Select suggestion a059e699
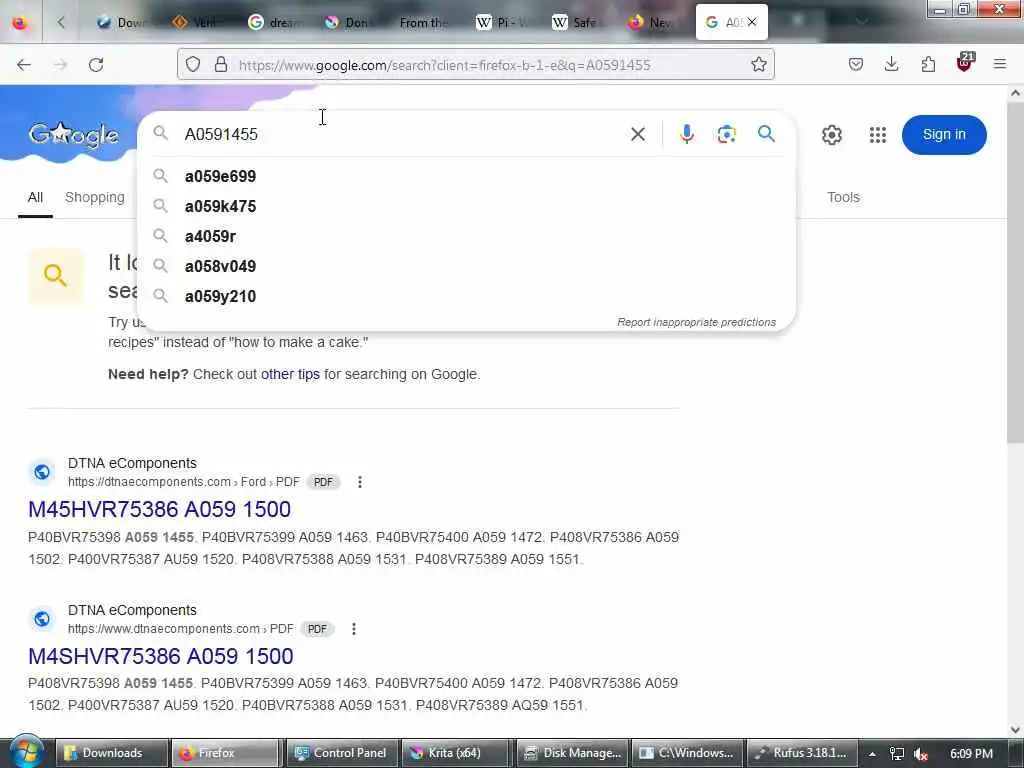The width and height of the screenshot is (1024, 768). [466, 176]
